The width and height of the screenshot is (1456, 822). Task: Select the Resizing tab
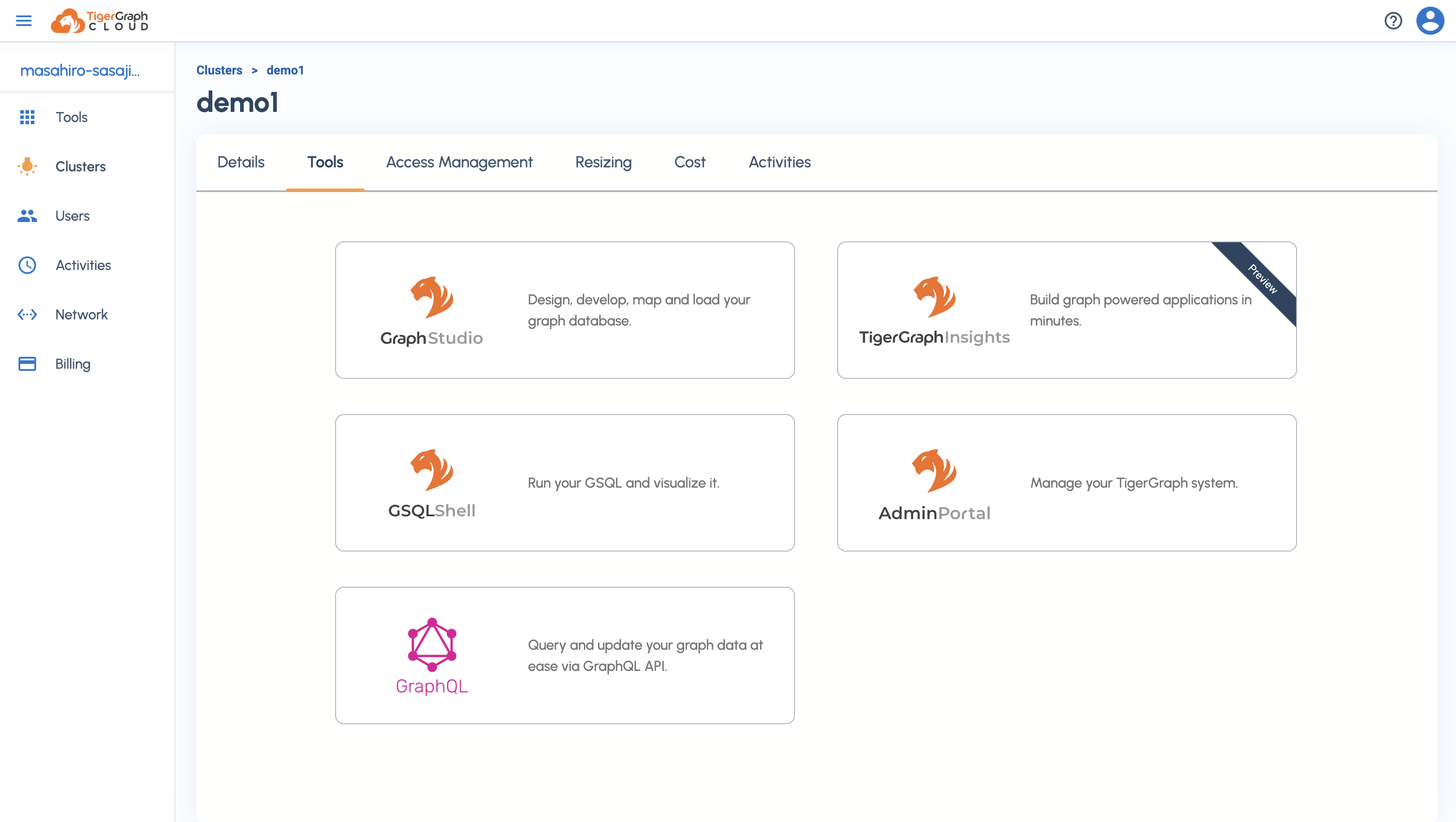(x=603, y=162)
